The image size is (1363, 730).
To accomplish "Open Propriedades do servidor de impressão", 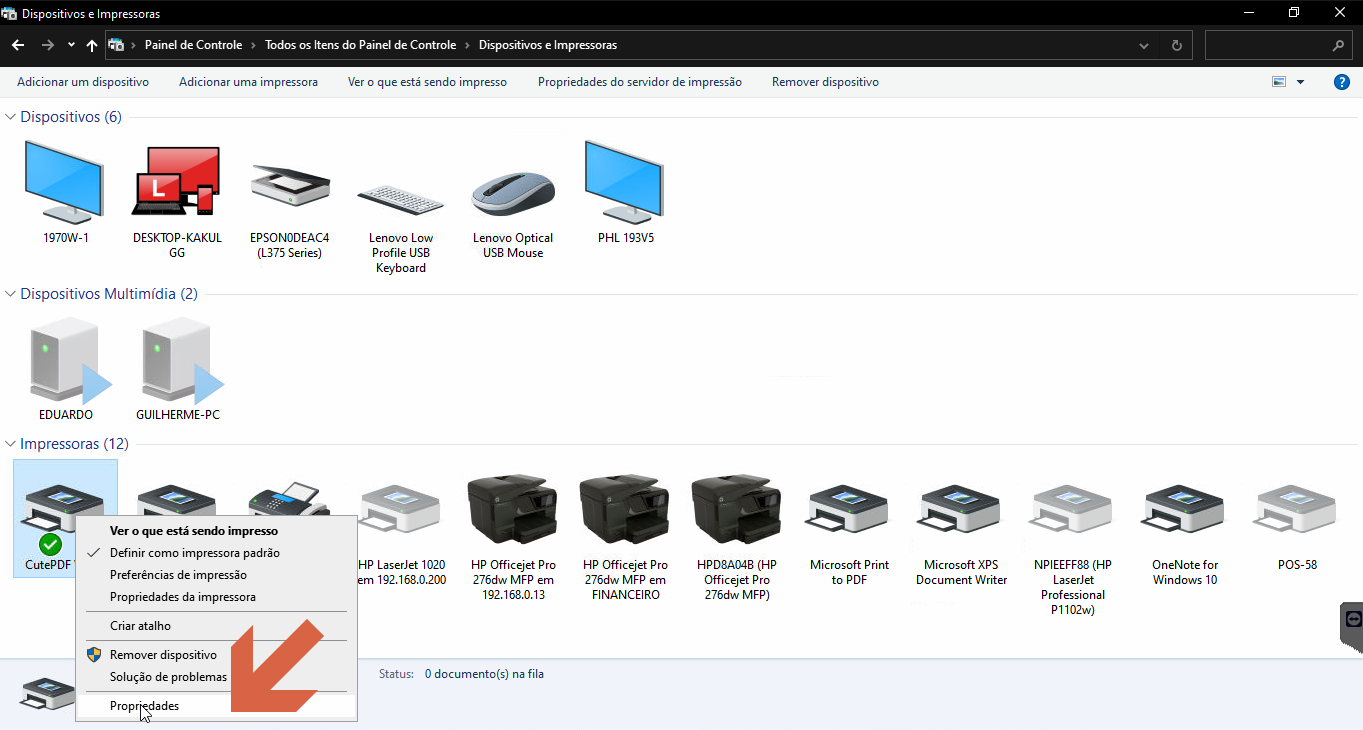I will coord(640,82).
